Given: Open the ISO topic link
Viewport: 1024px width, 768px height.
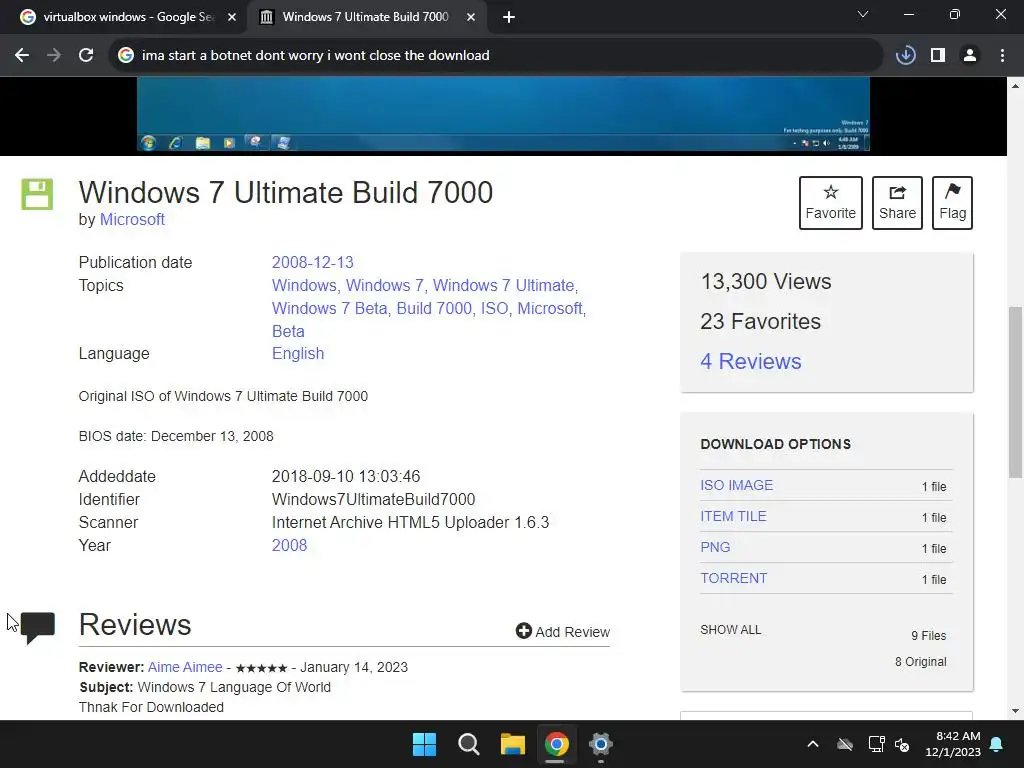Looking at the screenshot, I should [494, 308].
